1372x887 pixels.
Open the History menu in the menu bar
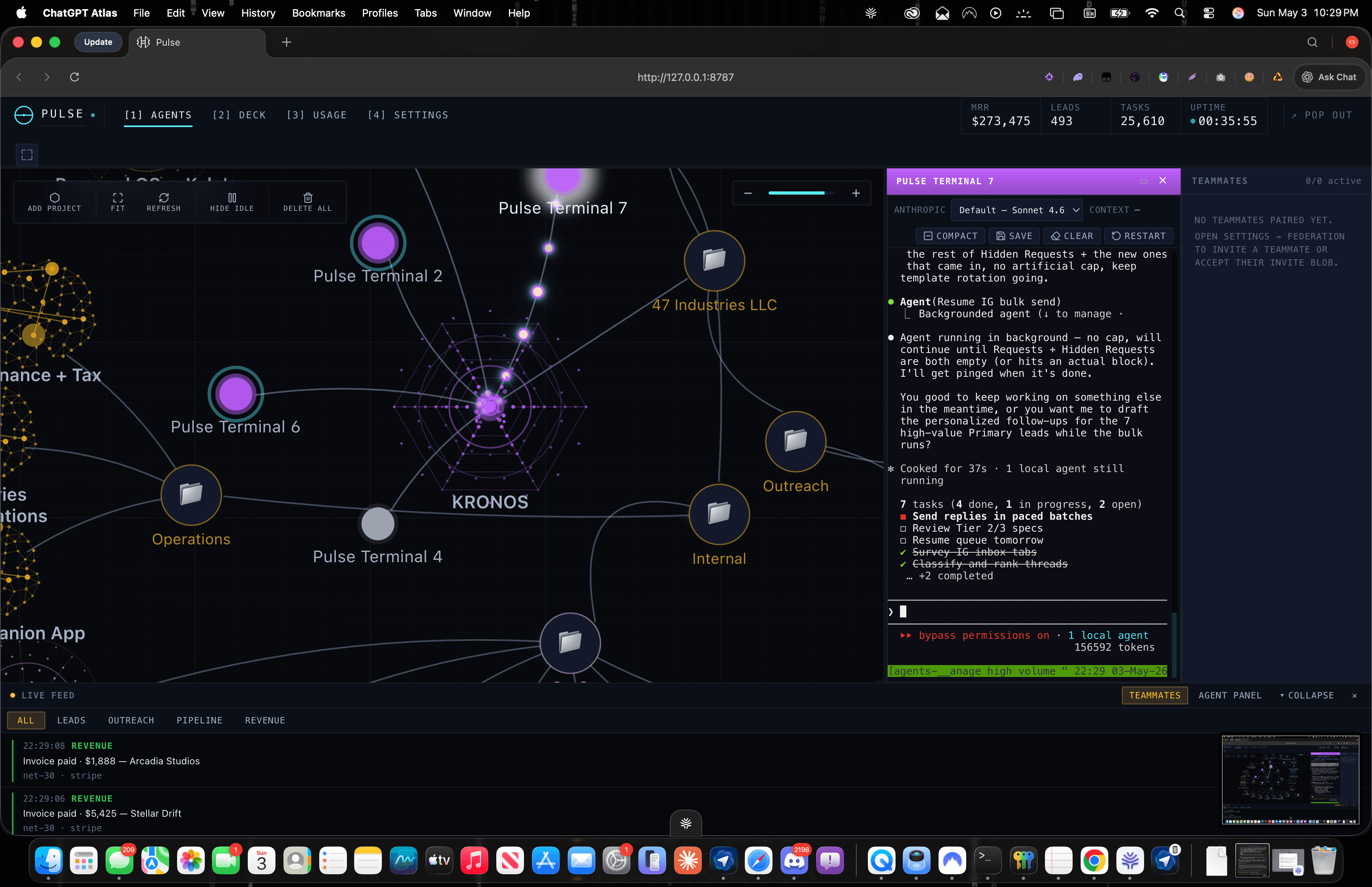pos(258,13)
